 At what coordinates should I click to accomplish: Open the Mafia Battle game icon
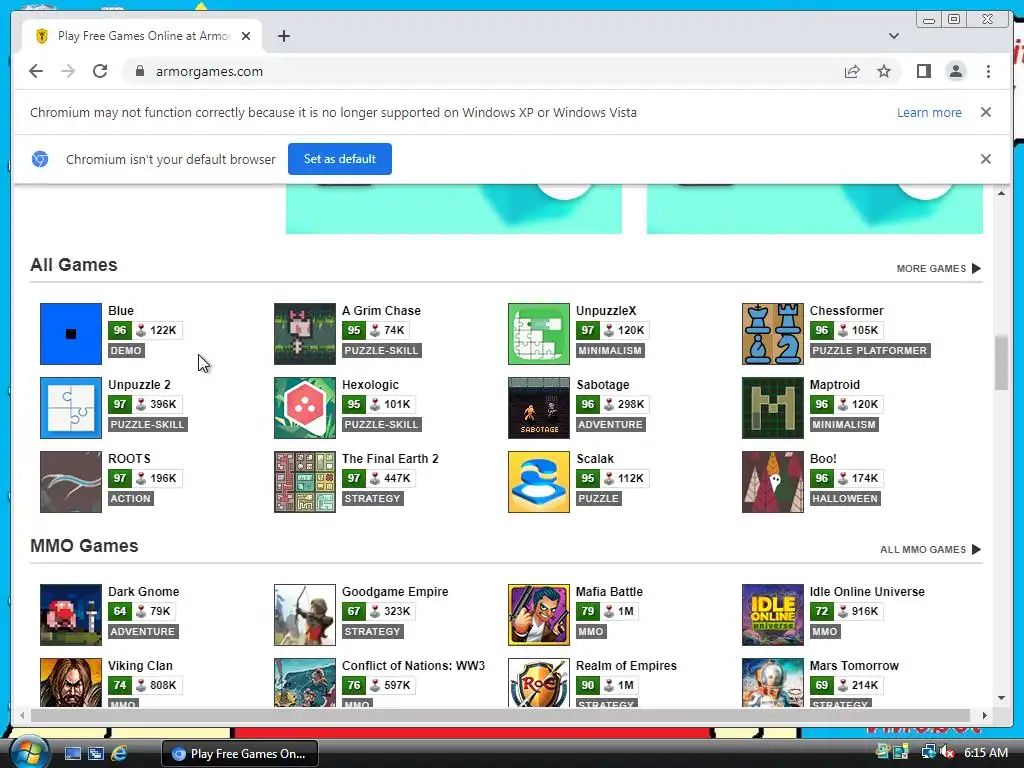point(539,615)
